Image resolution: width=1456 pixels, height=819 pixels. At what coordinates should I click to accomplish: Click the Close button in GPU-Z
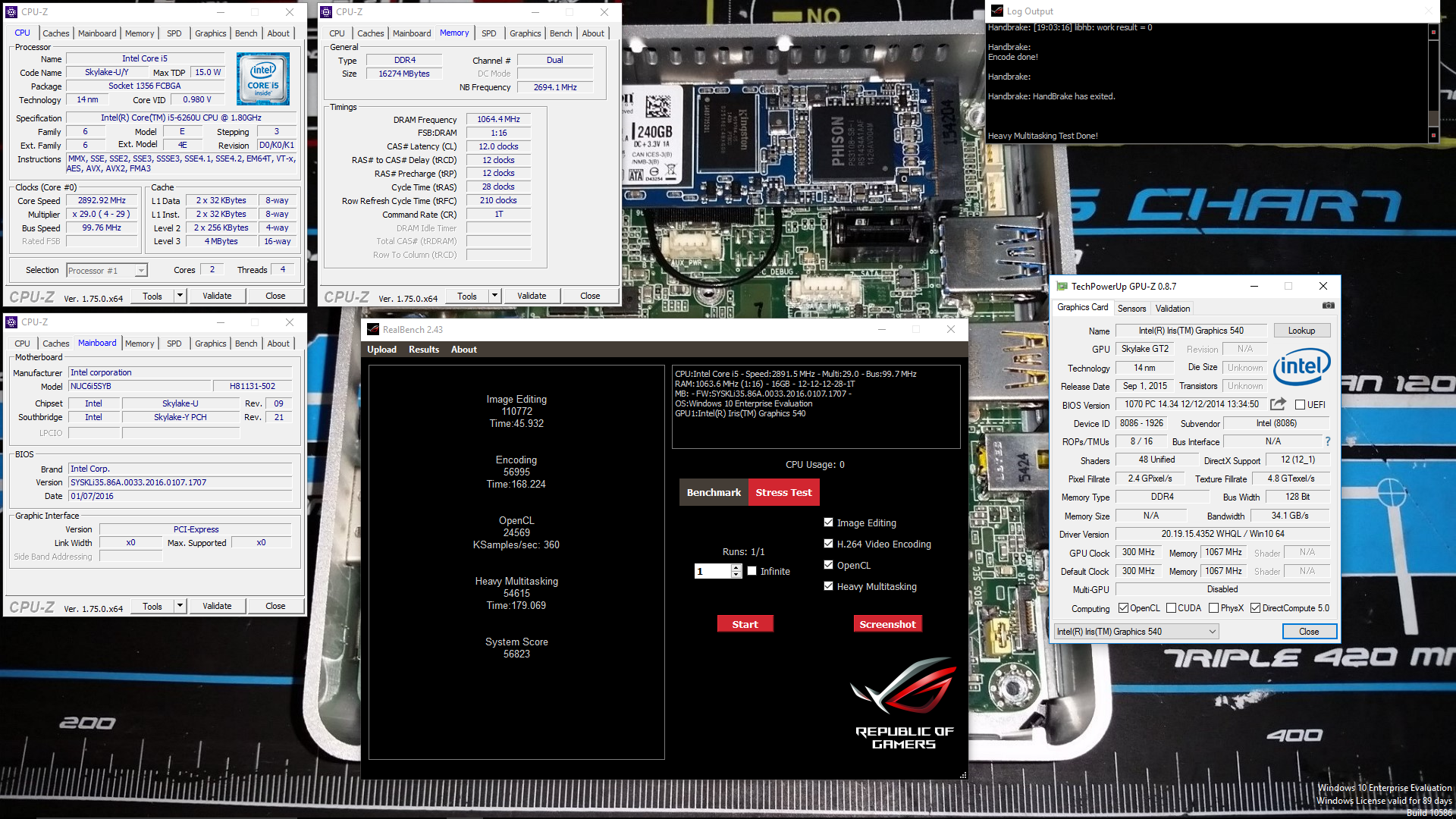tap(1309, 631)
